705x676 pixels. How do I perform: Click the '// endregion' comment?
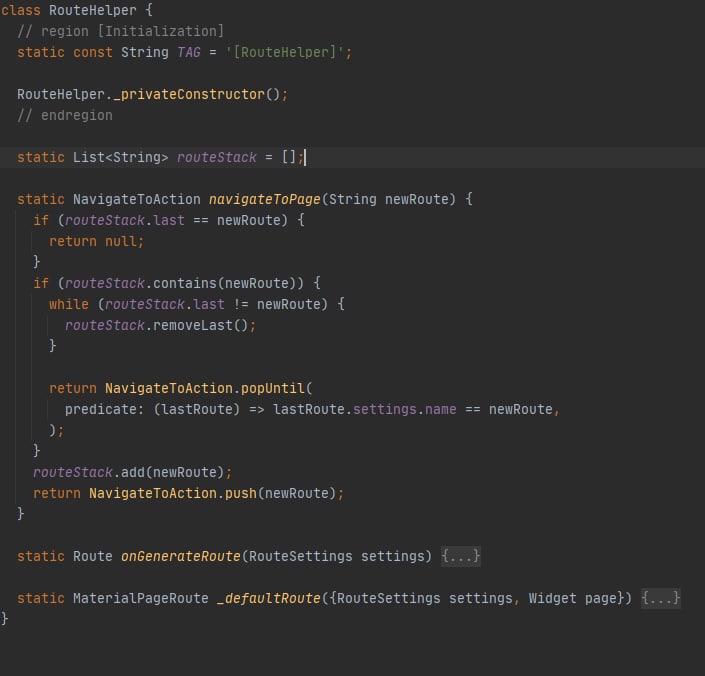65,116
